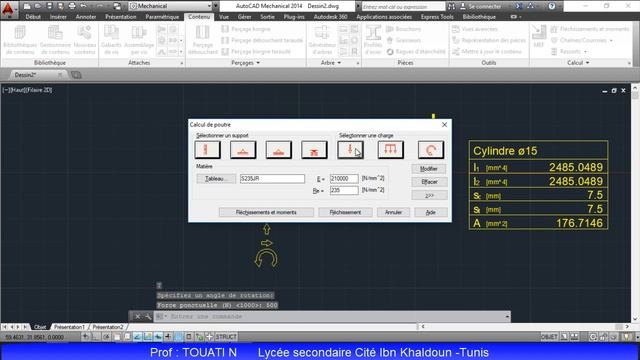Viewport: 640px width, 360px height.
Task: Click the Fléchissements et moments dialog button
Action: pos(266,212)
